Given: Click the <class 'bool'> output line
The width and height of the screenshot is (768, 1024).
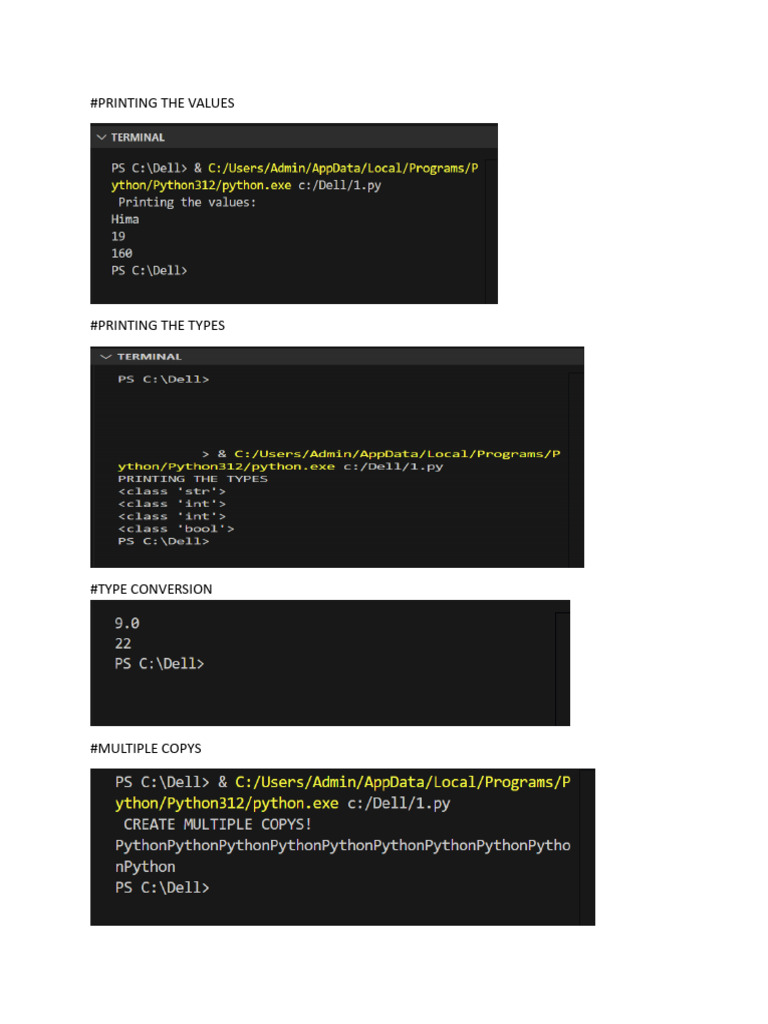Looking at the screenshot, I should [176, 529].
